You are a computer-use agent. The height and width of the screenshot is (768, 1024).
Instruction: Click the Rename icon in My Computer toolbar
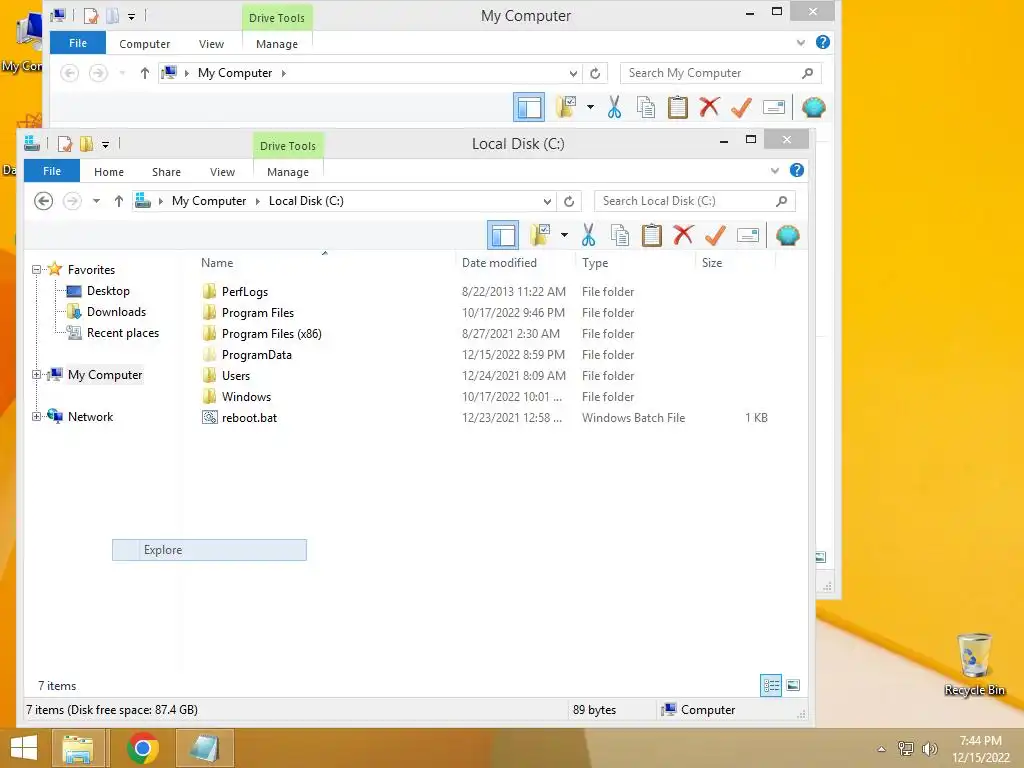[x=774, y=107]
